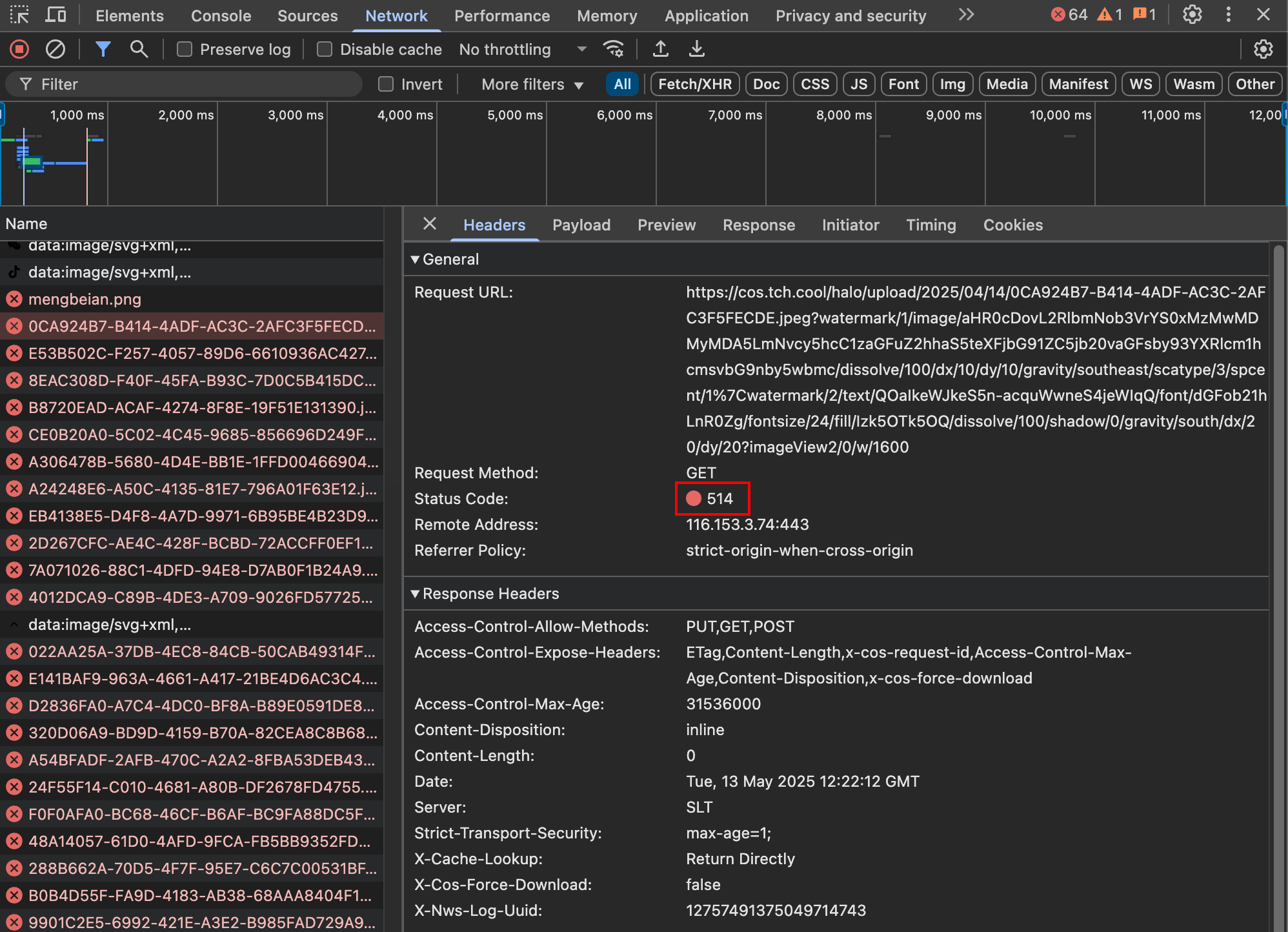Stop recording network log
The width and height of the screenshot is (1288, 932).
[x=19, y=49]
